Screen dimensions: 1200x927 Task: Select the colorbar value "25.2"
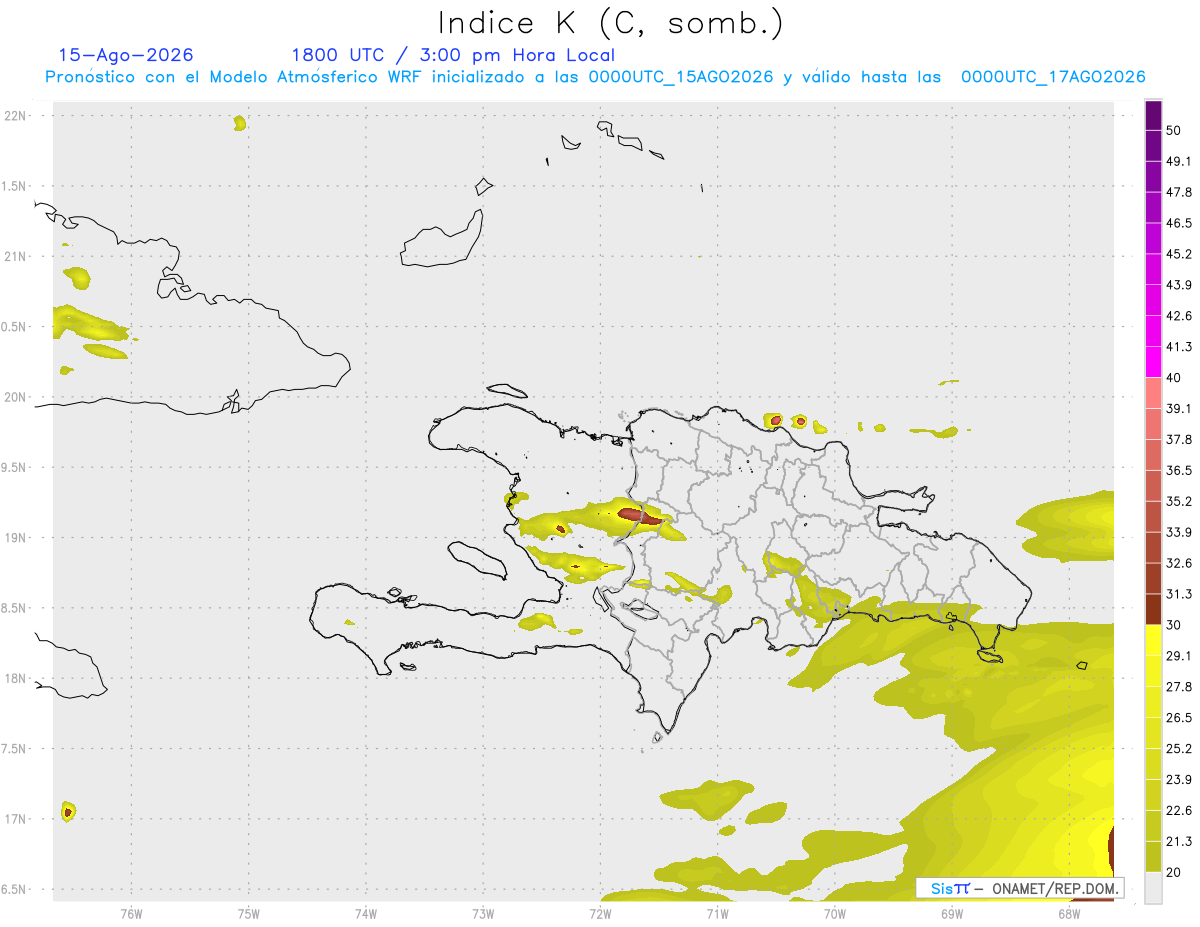[x=1179, y=749]
